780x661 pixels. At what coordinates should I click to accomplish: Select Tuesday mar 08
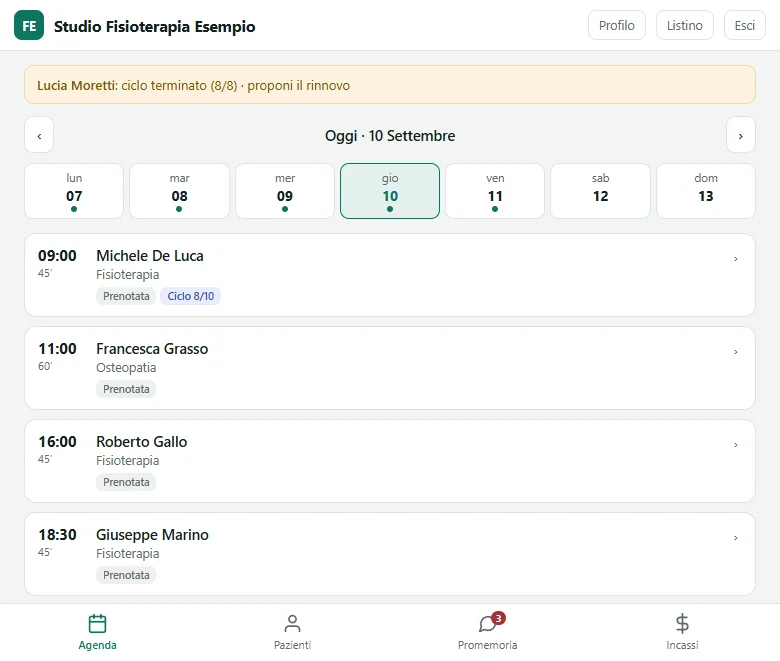click(179, 191)
